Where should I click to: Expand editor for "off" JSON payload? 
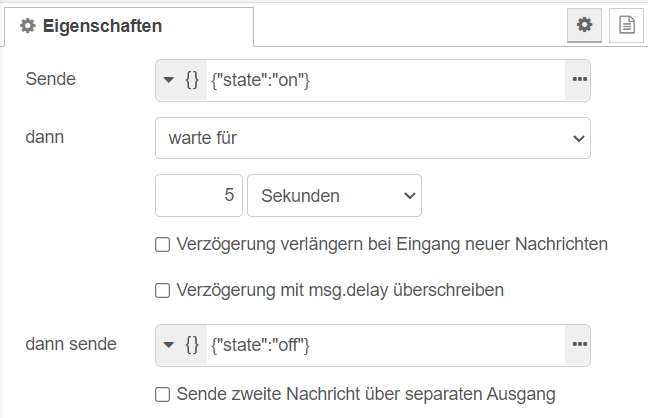point(578,345)
